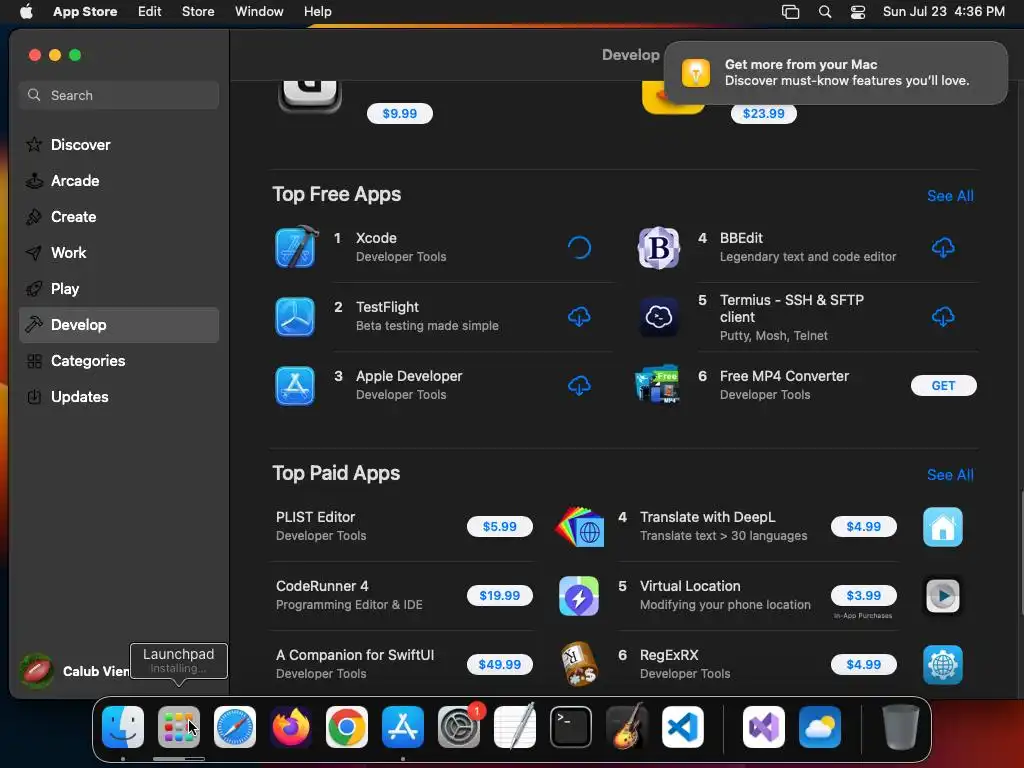Open the Free MP4 Converter app icon
The image size is (1024, 768).
tap(657, 384)
